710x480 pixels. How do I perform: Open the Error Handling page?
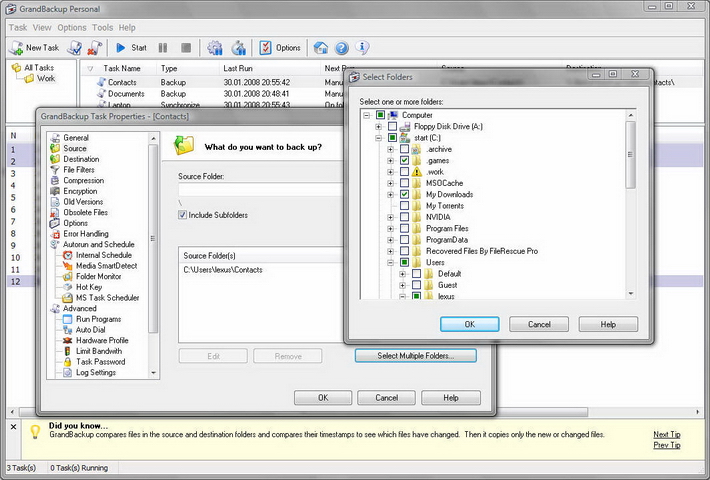86,234
